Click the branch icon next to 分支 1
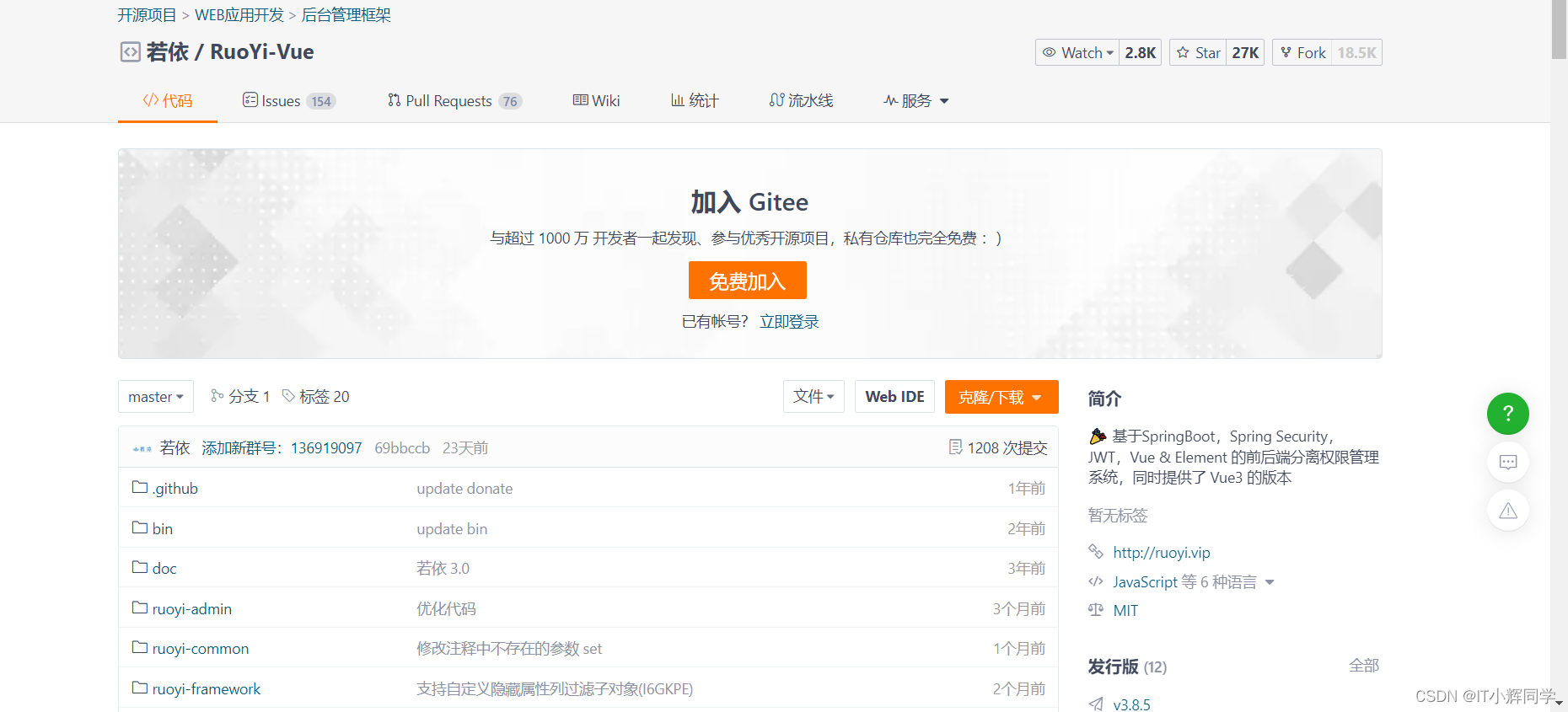 pos(217,395)
